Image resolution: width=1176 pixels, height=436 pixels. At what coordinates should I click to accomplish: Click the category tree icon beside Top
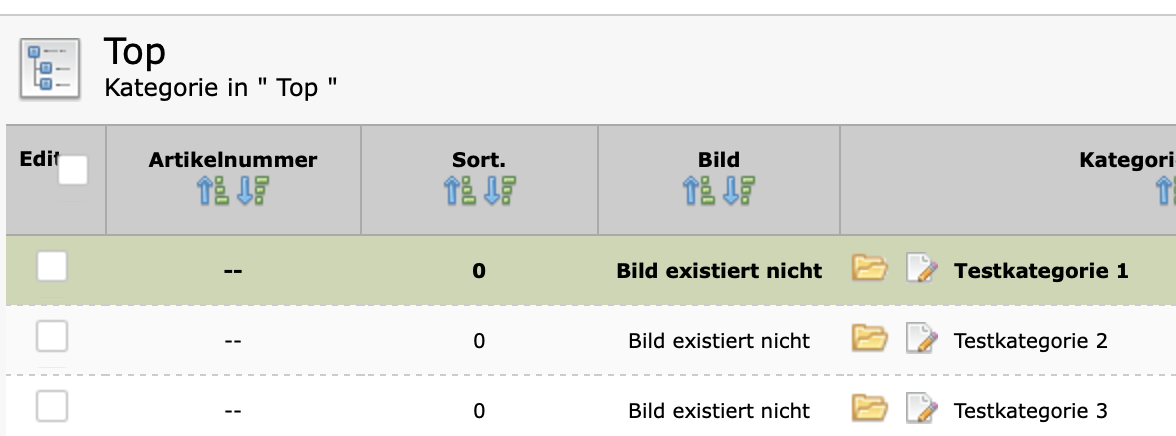click(50, 68)
